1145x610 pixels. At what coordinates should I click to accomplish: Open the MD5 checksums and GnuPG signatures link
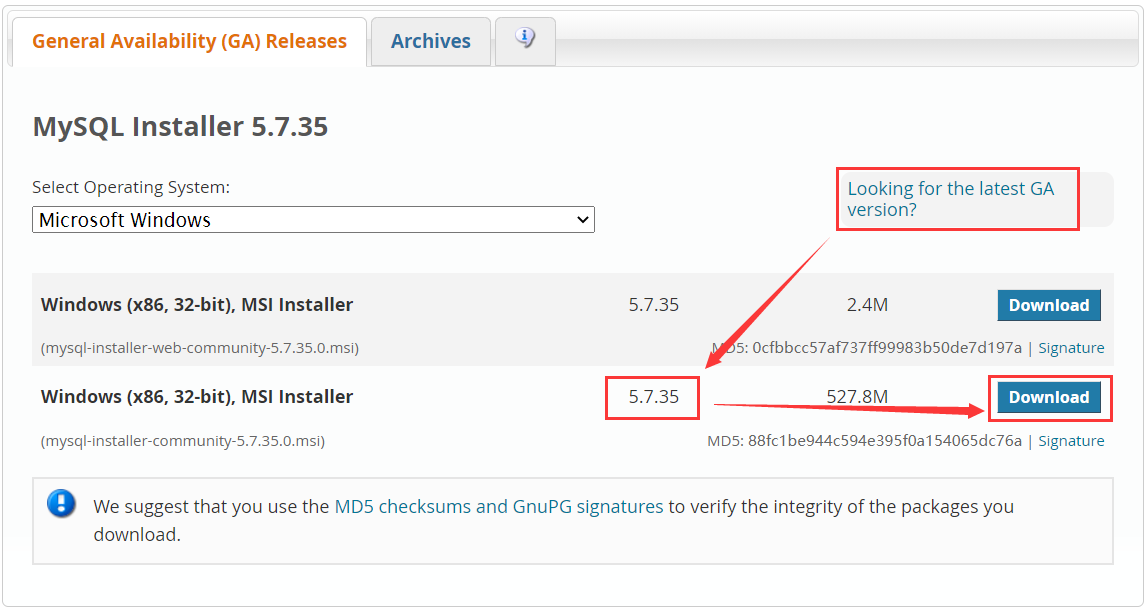[498, 507]
